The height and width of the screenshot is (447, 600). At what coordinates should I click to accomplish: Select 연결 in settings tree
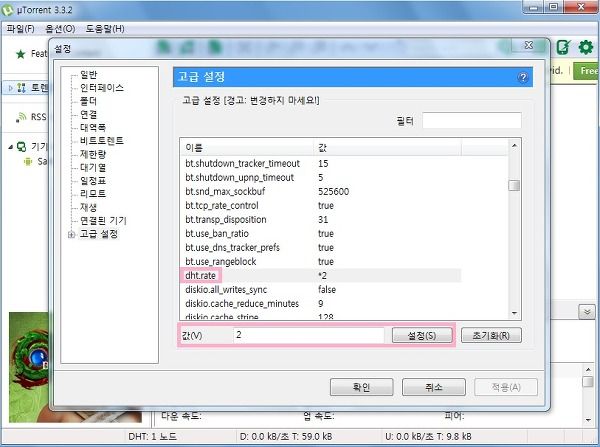(x=88, y=114)
